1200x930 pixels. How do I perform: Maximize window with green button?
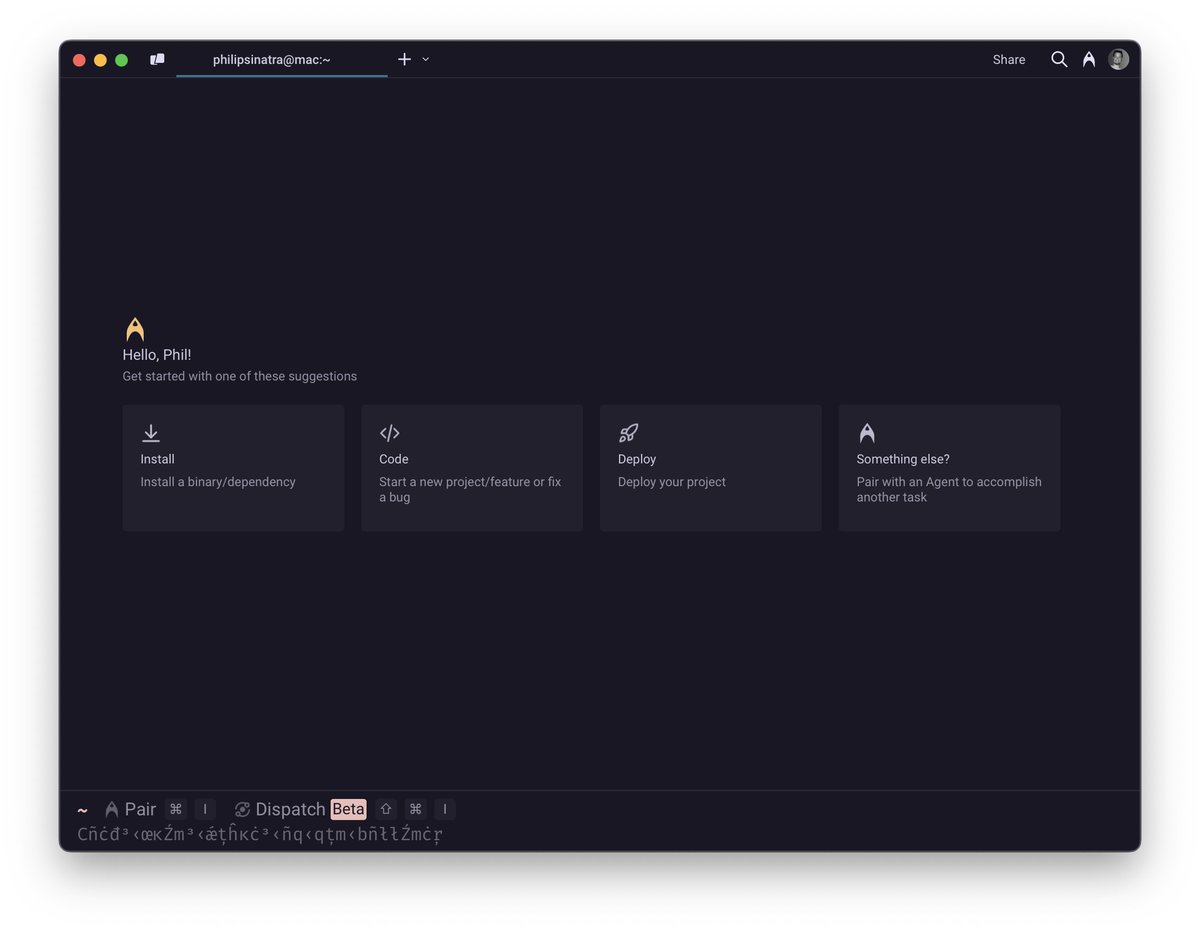tap(121, 60)
